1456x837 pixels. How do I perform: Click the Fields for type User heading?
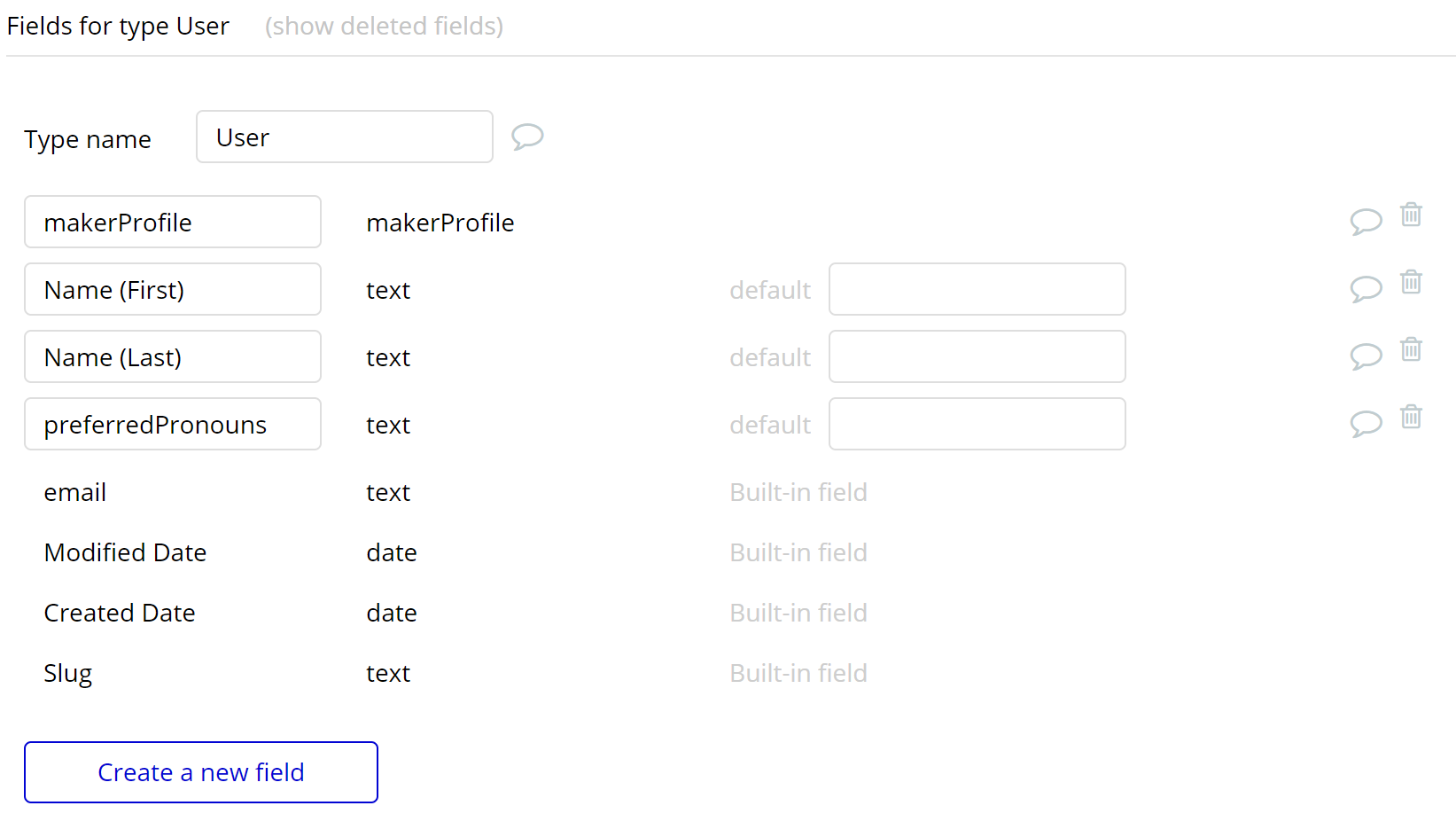118,27
